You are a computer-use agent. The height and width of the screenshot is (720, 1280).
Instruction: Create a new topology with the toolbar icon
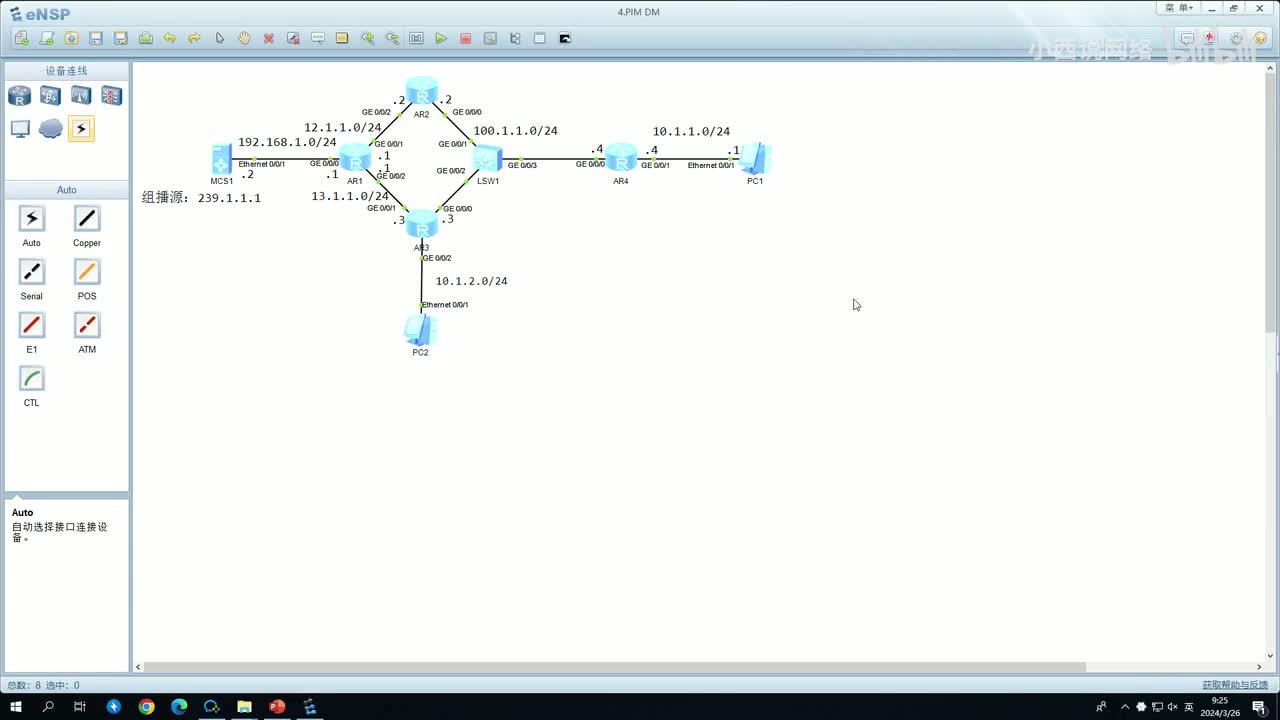click(x=22, y=38)
